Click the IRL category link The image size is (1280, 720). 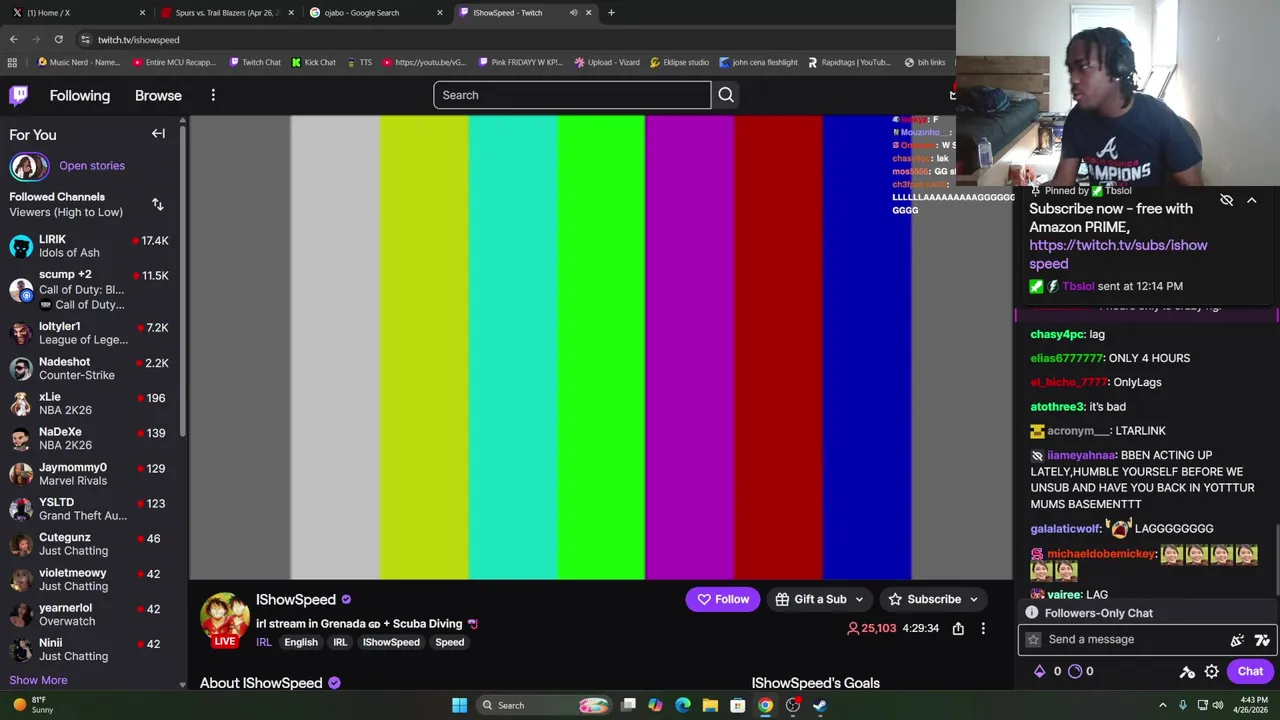pos(264,642)
